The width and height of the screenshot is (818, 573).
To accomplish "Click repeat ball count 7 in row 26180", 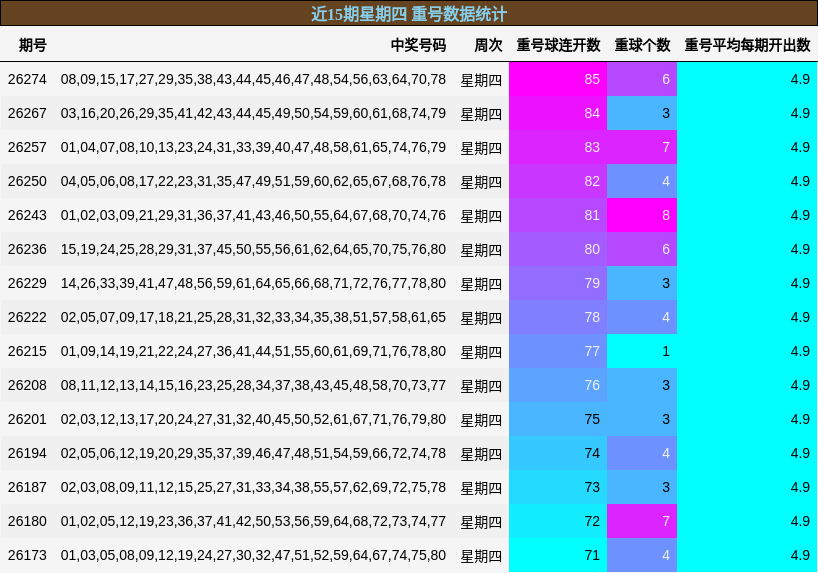I will [x=642, y=521].
